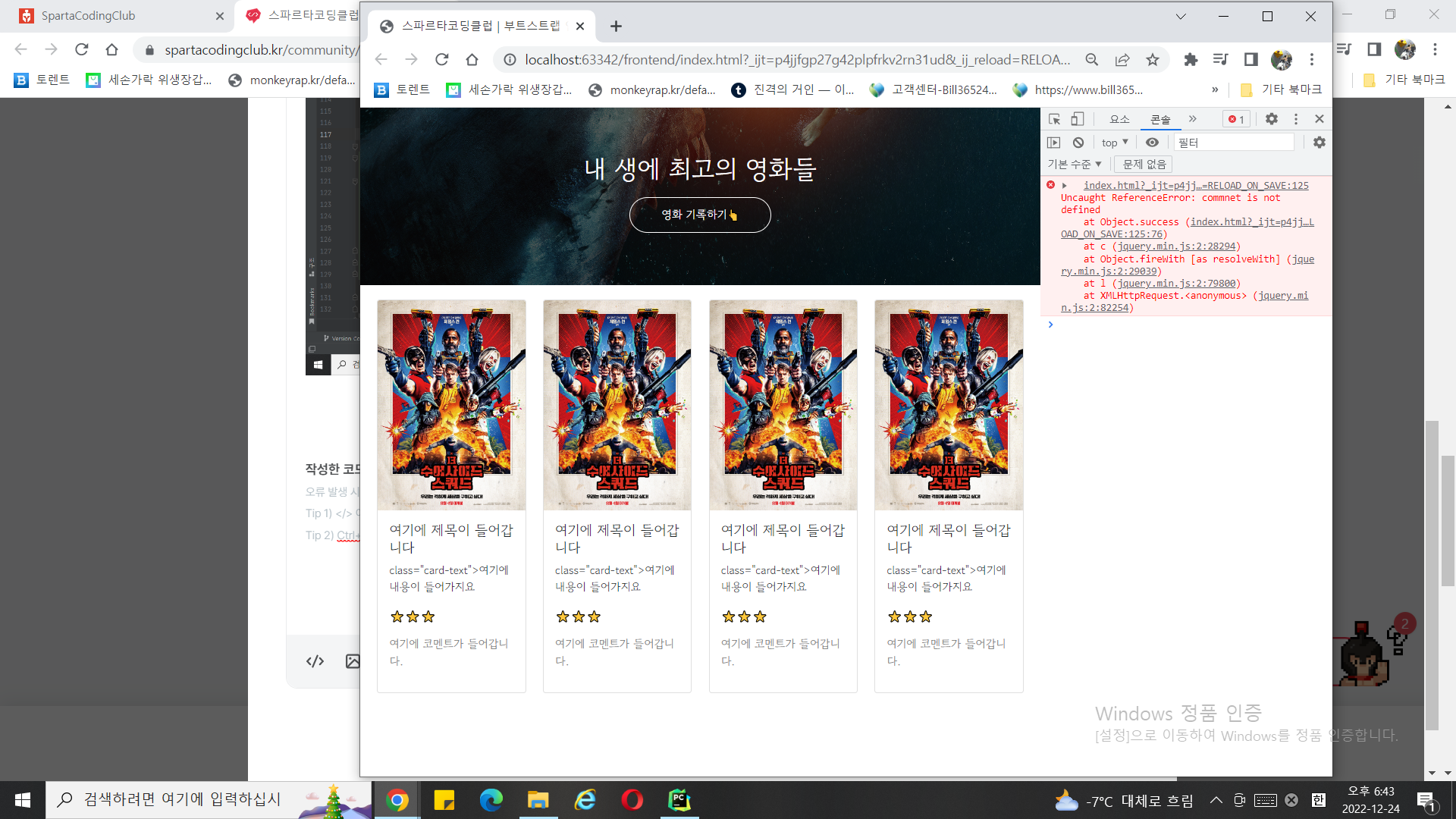Open the front Chrome window's three-dot menu

(x=1312, y=60)
